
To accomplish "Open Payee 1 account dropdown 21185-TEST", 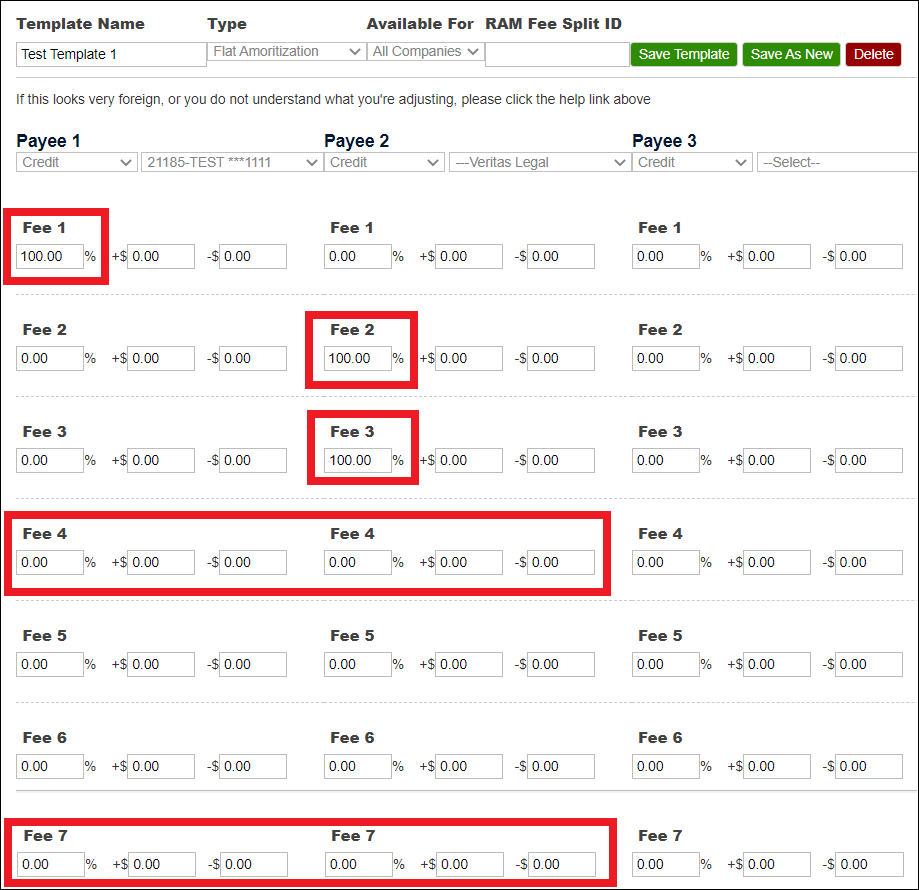I will pyautogui.click(x=231, y=163).
